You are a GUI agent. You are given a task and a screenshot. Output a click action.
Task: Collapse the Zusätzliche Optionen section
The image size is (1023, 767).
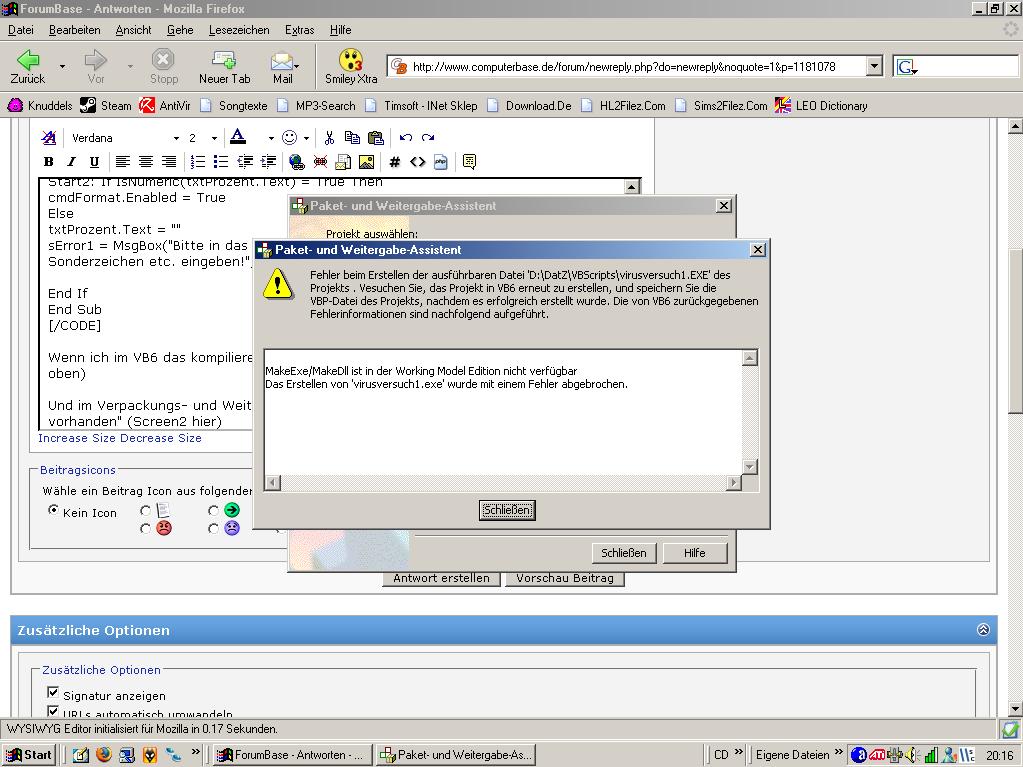[x=983, y=629]
